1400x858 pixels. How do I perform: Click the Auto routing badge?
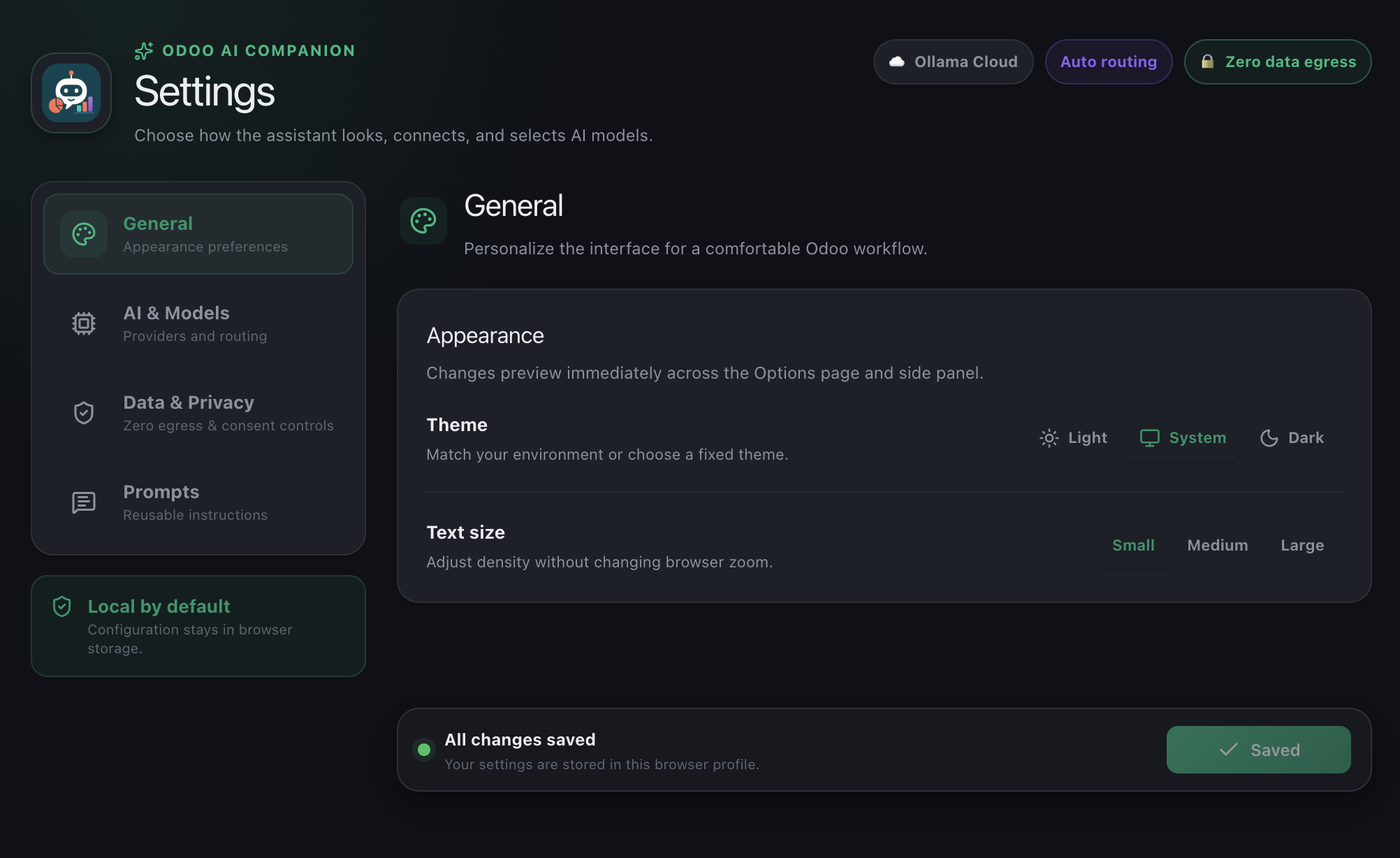tap(1109, 62)
